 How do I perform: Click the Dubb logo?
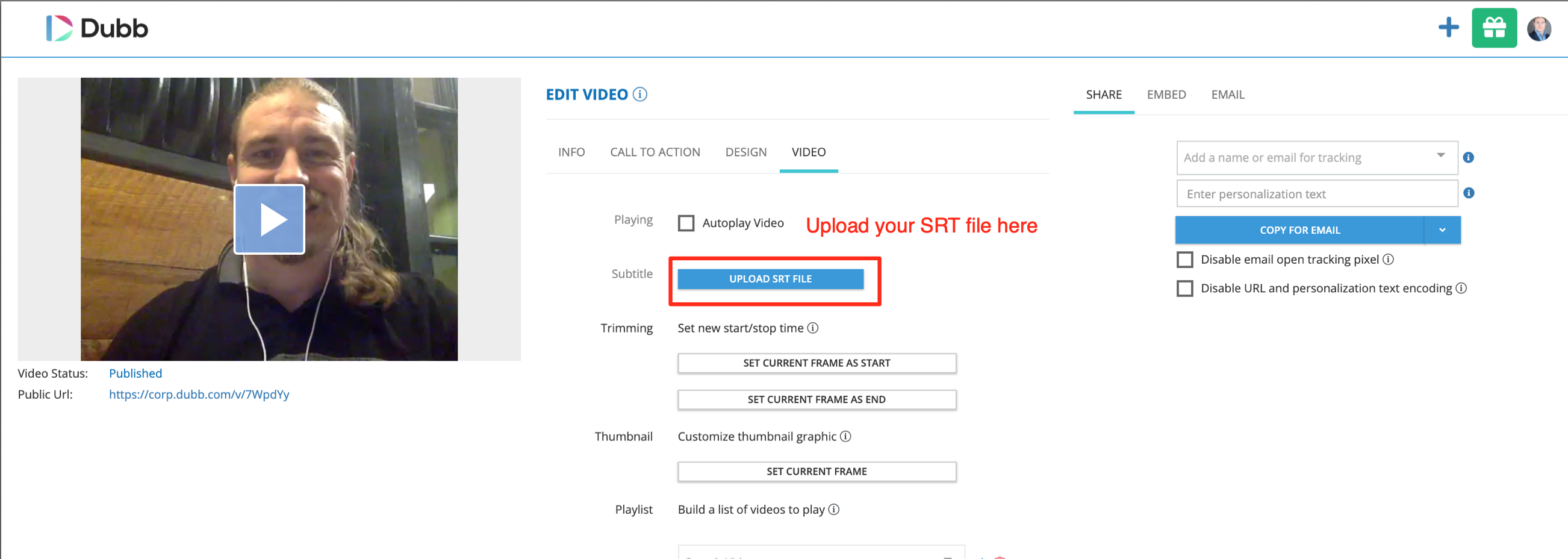coord(98,28)
